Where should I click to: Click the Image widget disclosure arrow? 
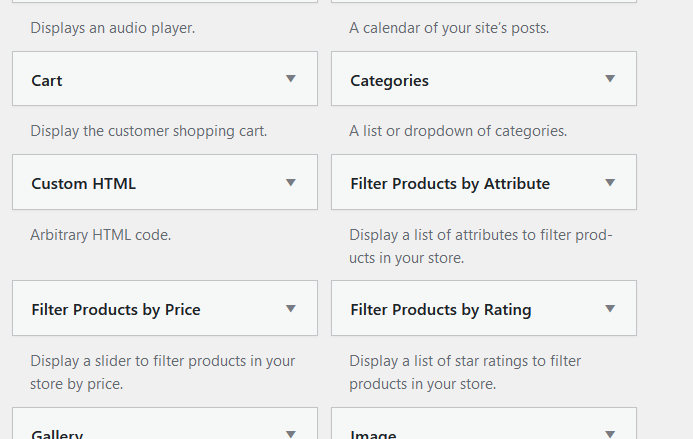click(x=610, y=434)
